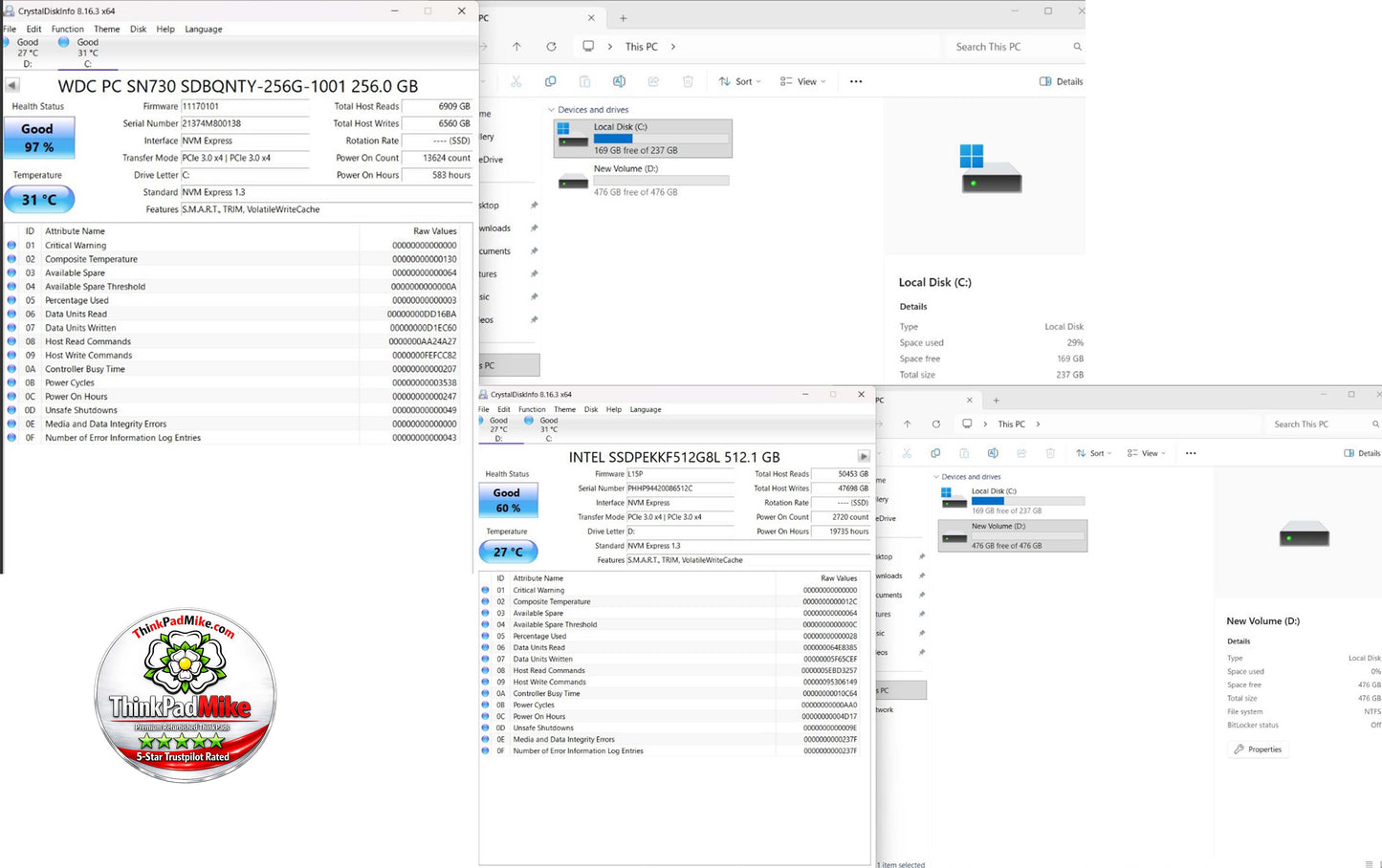Open View dropdown in Explorer with Local Disk selected
Image resolution: width=1382 pixels, height=868 pixels.
(803, 81)
